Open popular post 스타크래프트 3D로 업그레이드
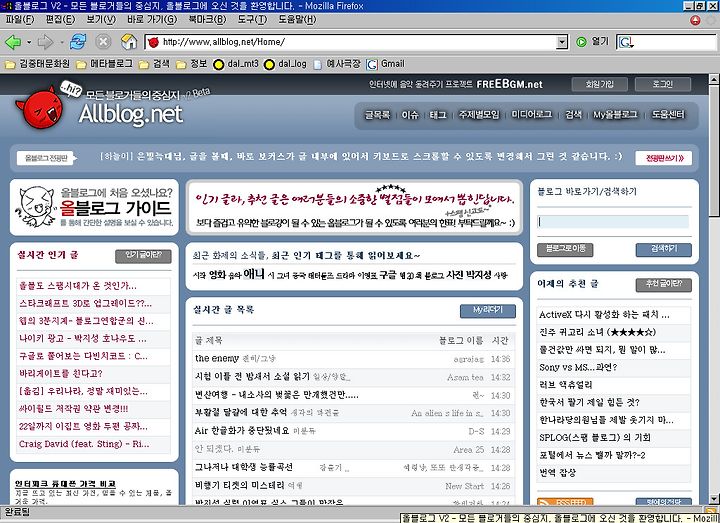The height and width of the screenshot is (523, 720). (x=85, y=304)
